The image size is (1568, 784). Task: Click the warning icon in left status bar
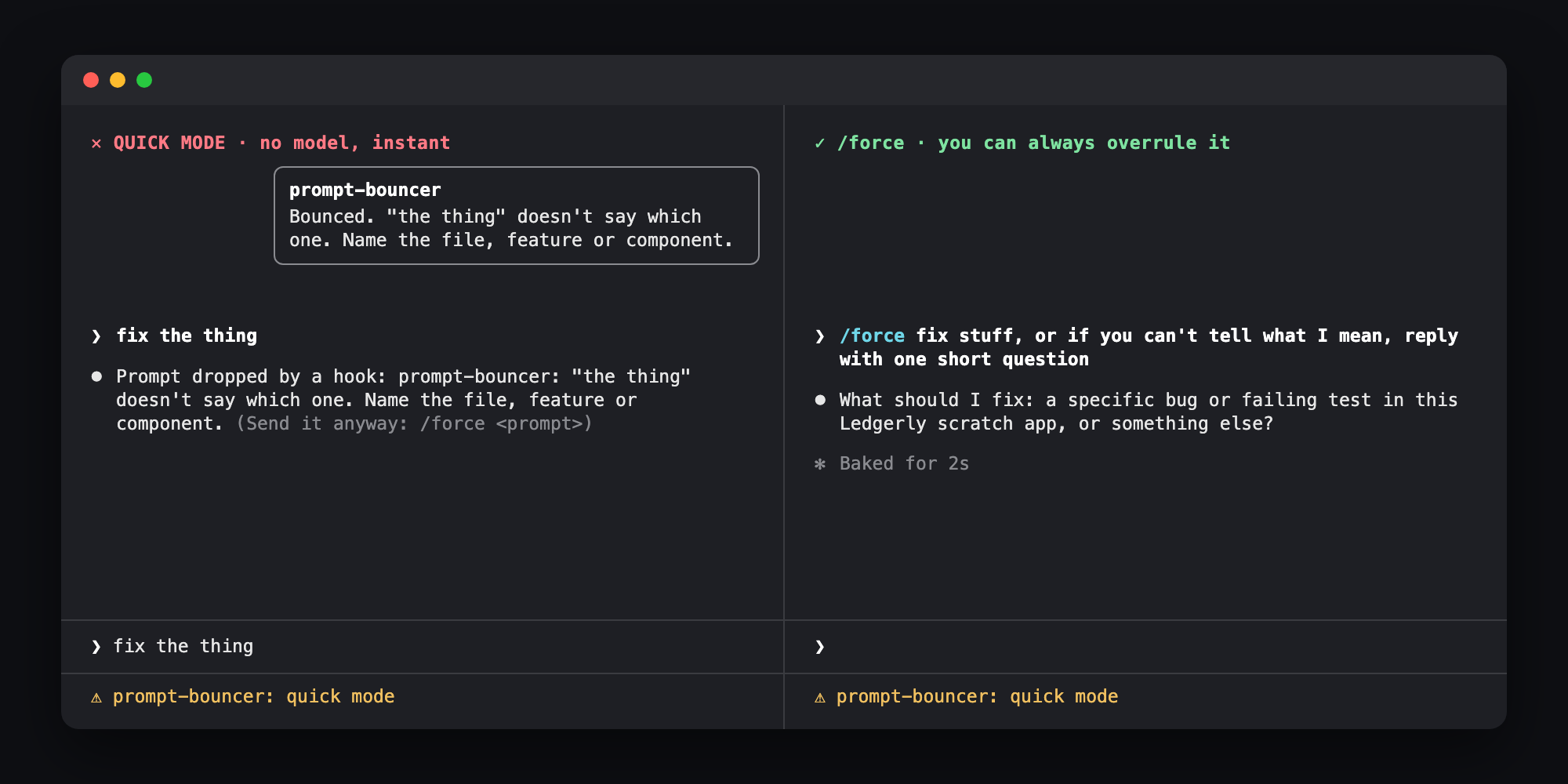click(96, 697)
